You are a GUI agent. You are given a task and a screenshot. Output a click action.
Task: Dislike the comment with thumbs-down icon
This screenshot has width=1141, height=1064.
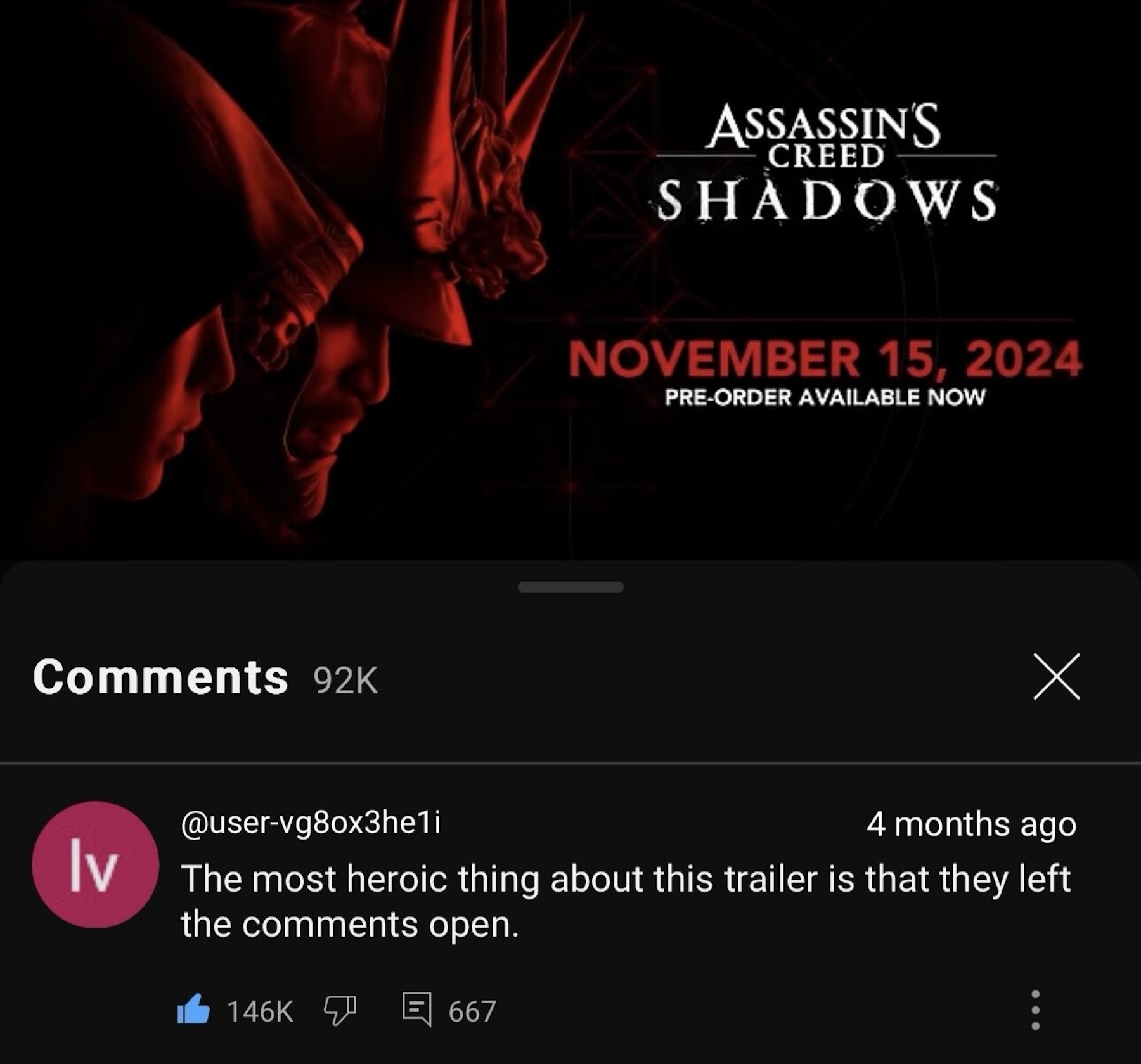click(x=340, y=1010)
